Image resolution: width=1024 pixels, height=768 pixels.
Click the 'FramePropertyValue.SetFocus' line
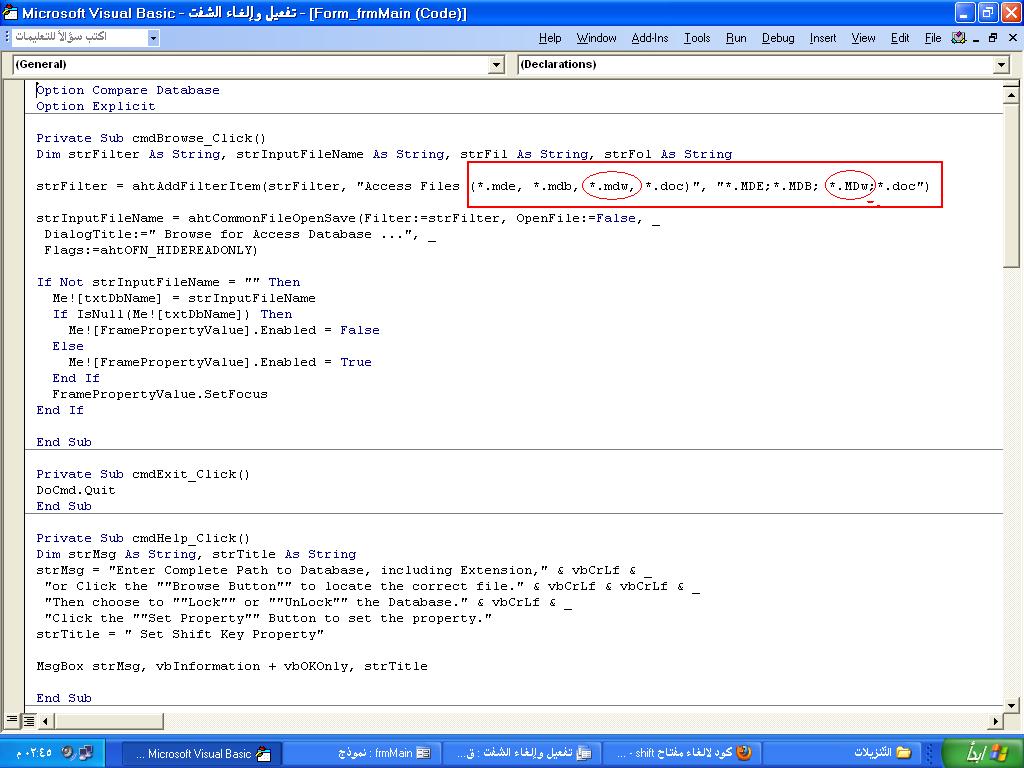coord(160,394)
